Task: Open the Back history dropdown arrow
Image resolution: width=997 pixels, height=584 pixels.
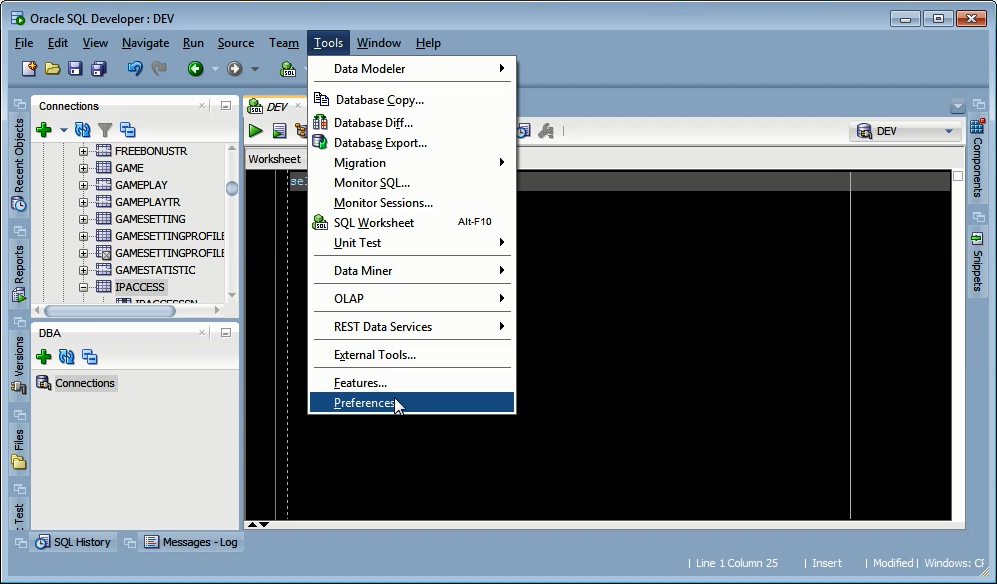Action: 215,69
